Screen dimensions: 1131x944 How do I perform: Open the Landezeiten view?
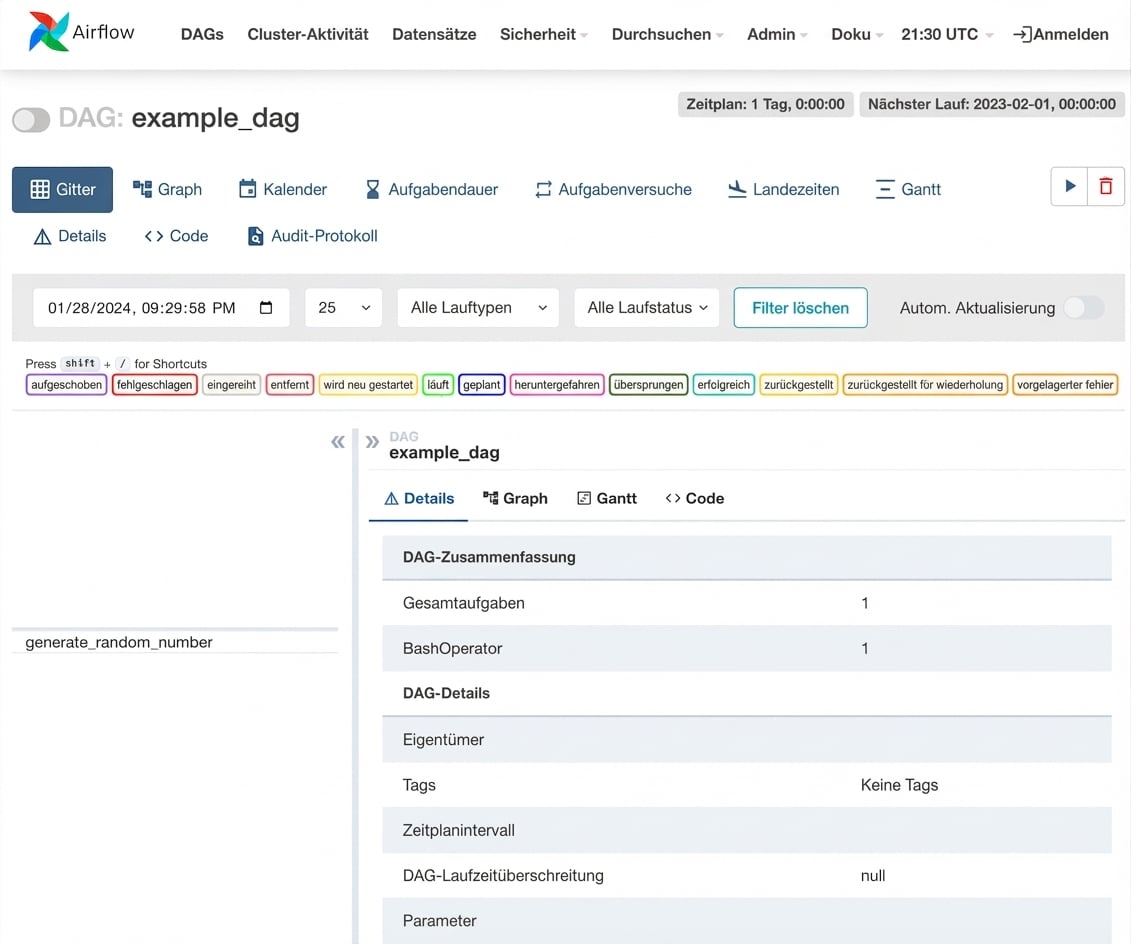(783, 190)
